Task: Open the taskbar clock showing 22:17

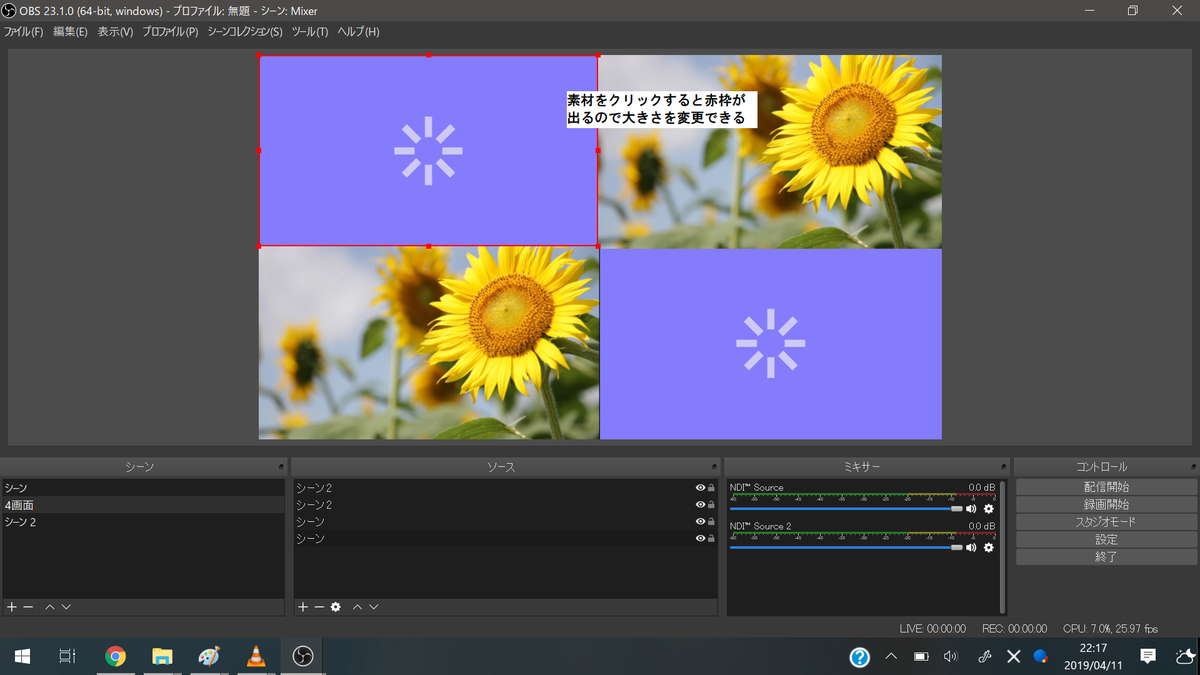Action: (x=1092, y=656)
